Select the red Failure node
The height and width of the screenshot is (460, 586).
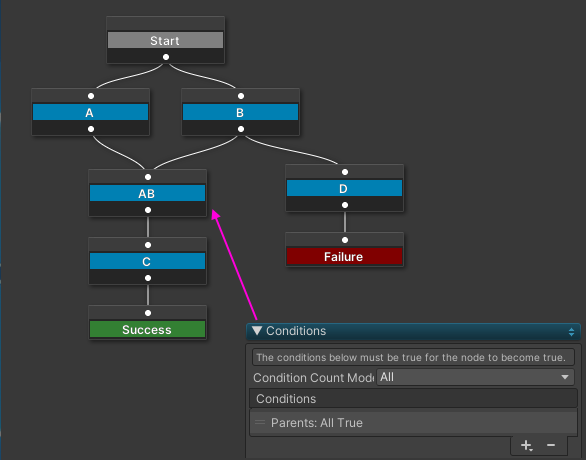[x=344, y=257]
